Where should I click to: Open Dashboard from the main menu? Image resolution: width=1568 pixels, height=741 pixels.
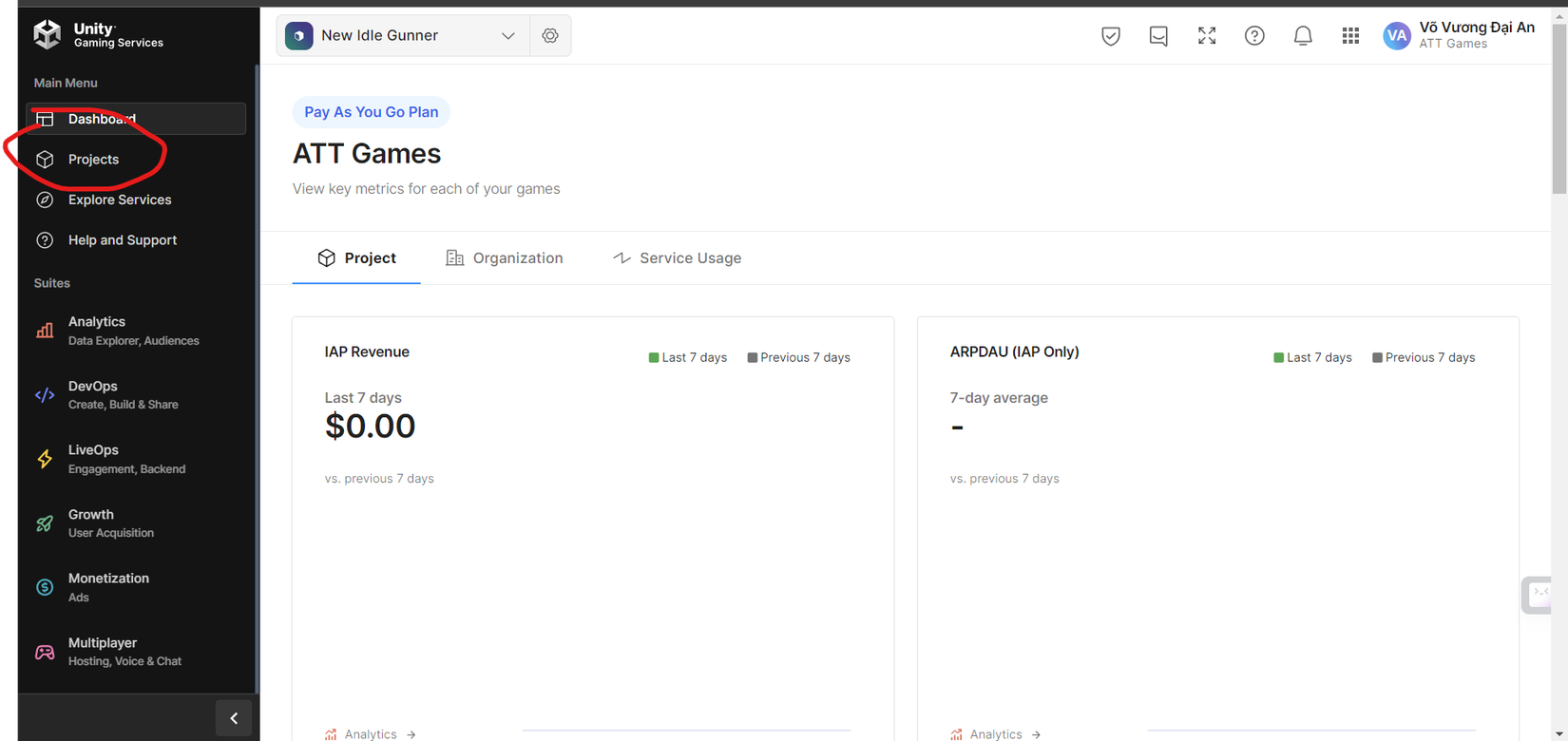pos(136,119)
